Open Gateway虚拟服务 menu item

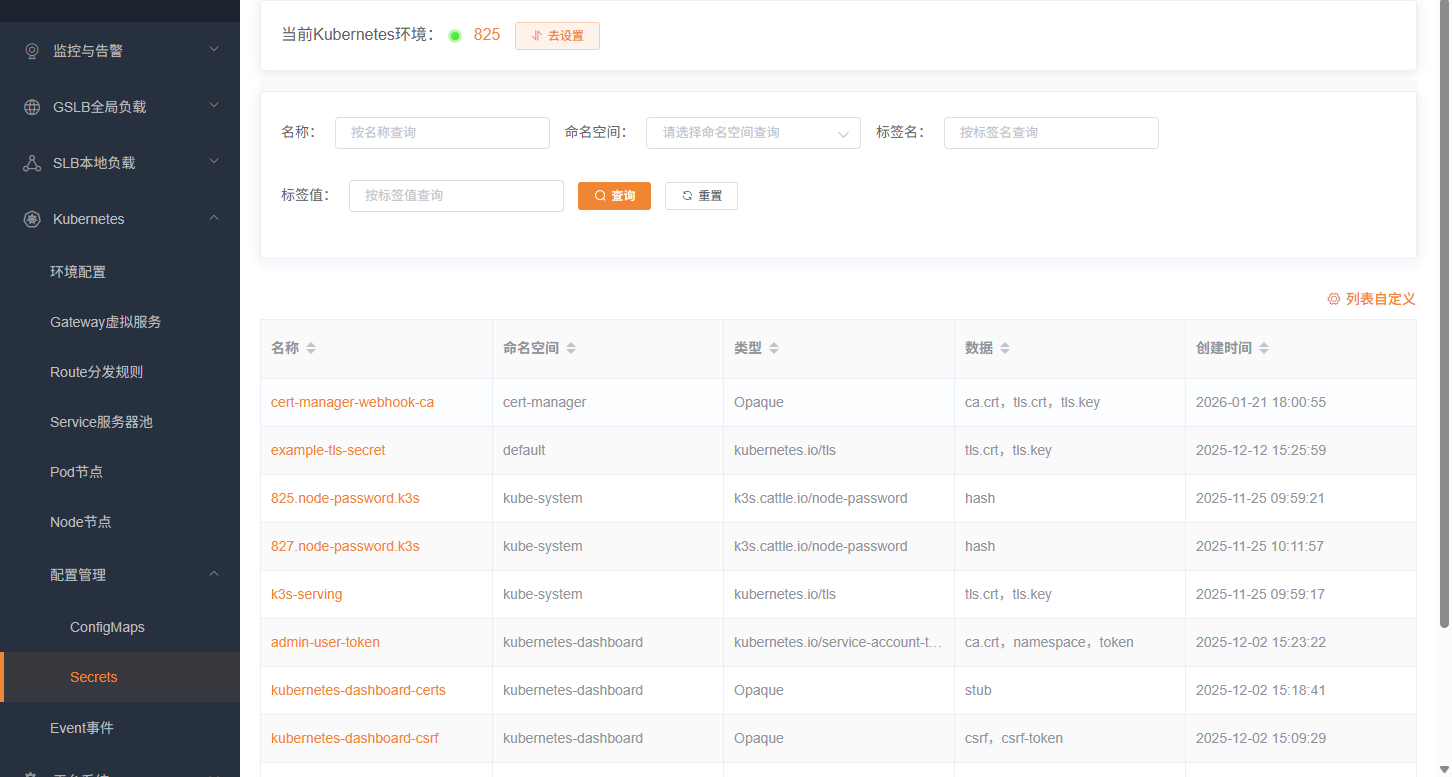click(105, 322)
